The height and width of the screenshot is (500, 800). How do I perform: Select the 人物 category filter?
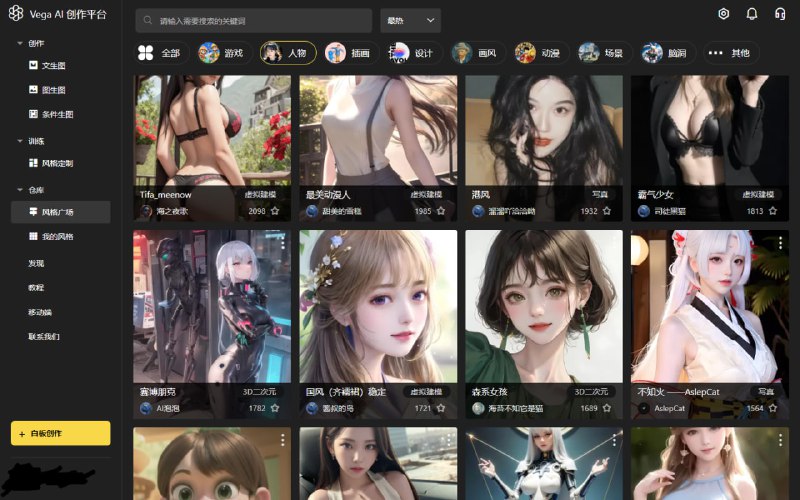288,53
